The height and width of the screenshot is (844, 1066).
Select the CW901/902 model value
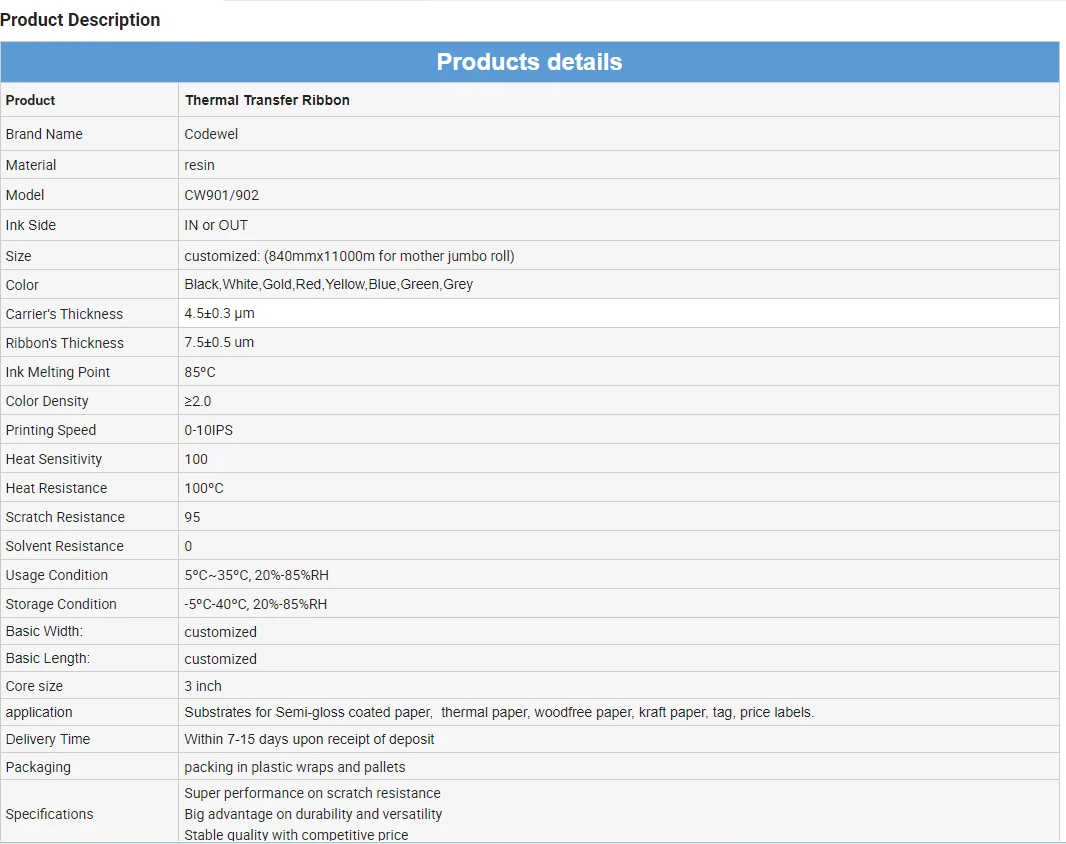coord(221,195)
